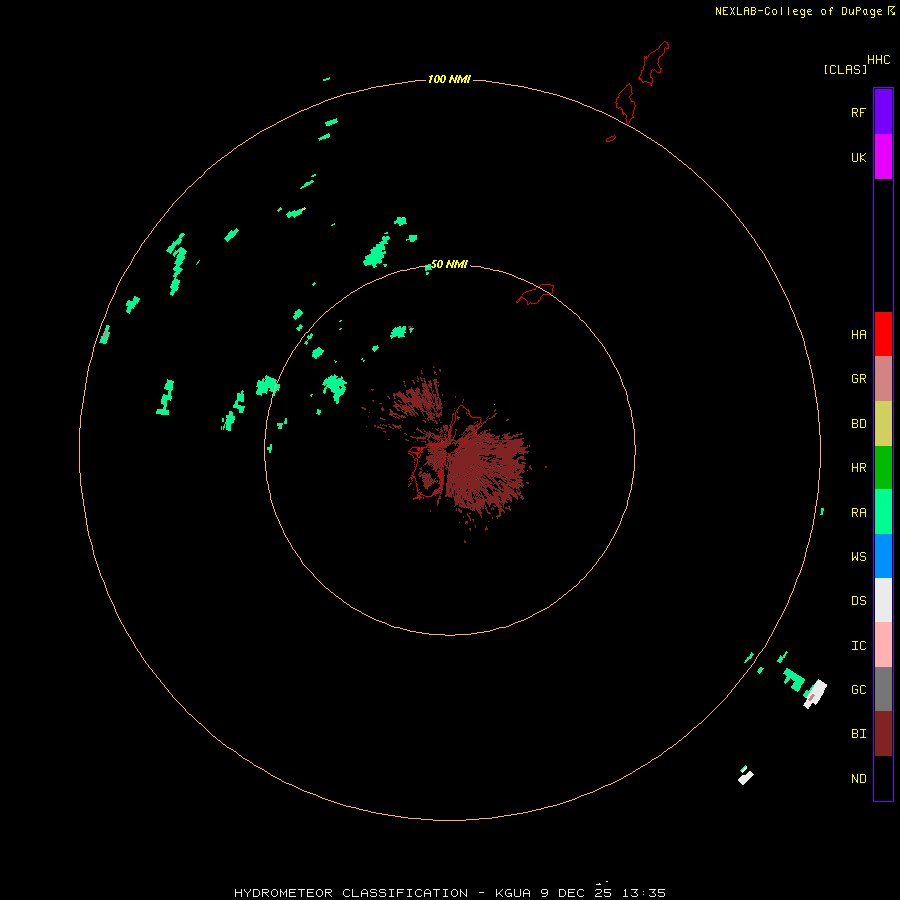
Task: Click the "GR" legend label
Action: 858,379
